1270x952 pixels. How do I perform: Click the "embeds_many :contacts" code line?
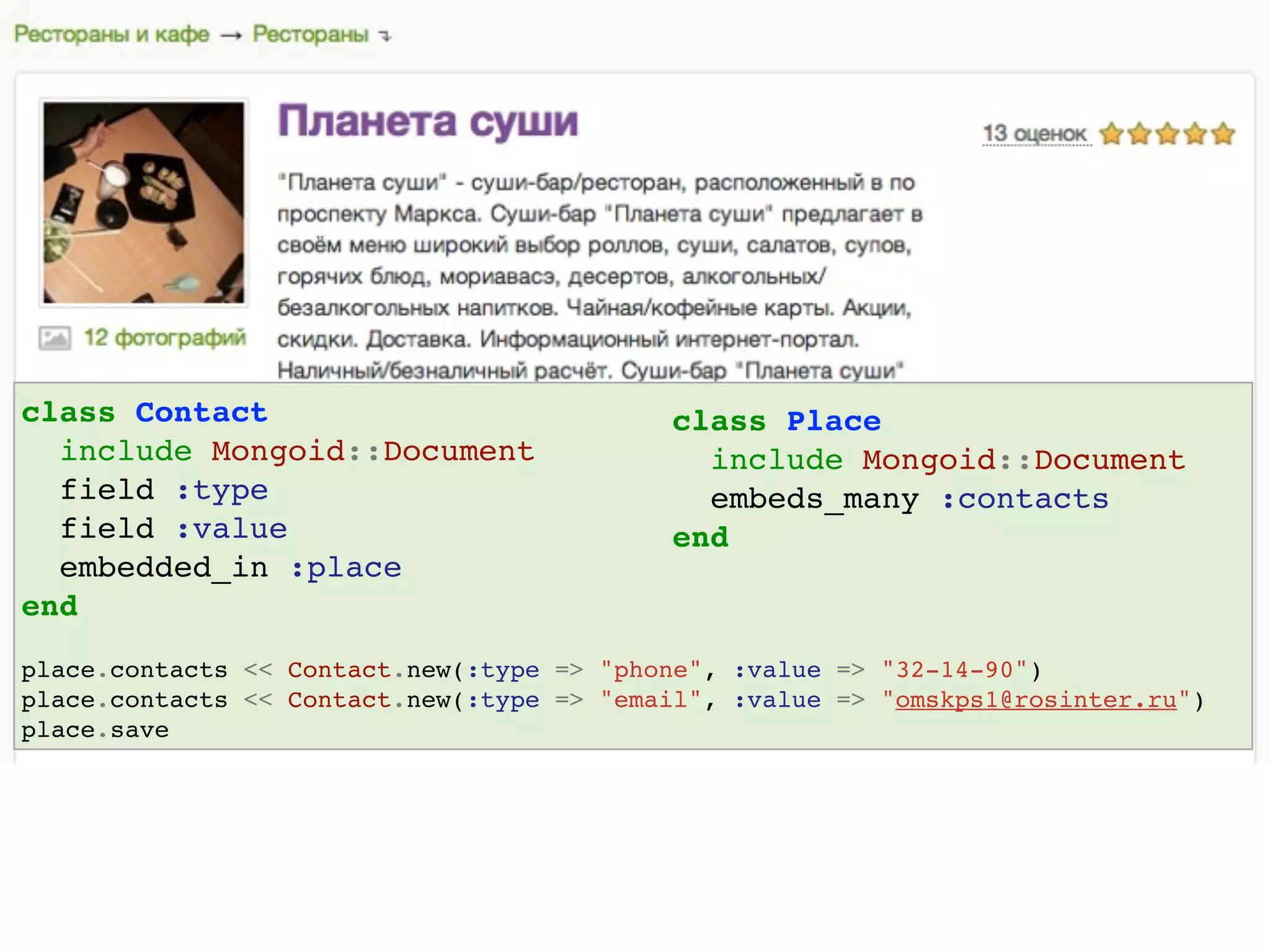909,499
